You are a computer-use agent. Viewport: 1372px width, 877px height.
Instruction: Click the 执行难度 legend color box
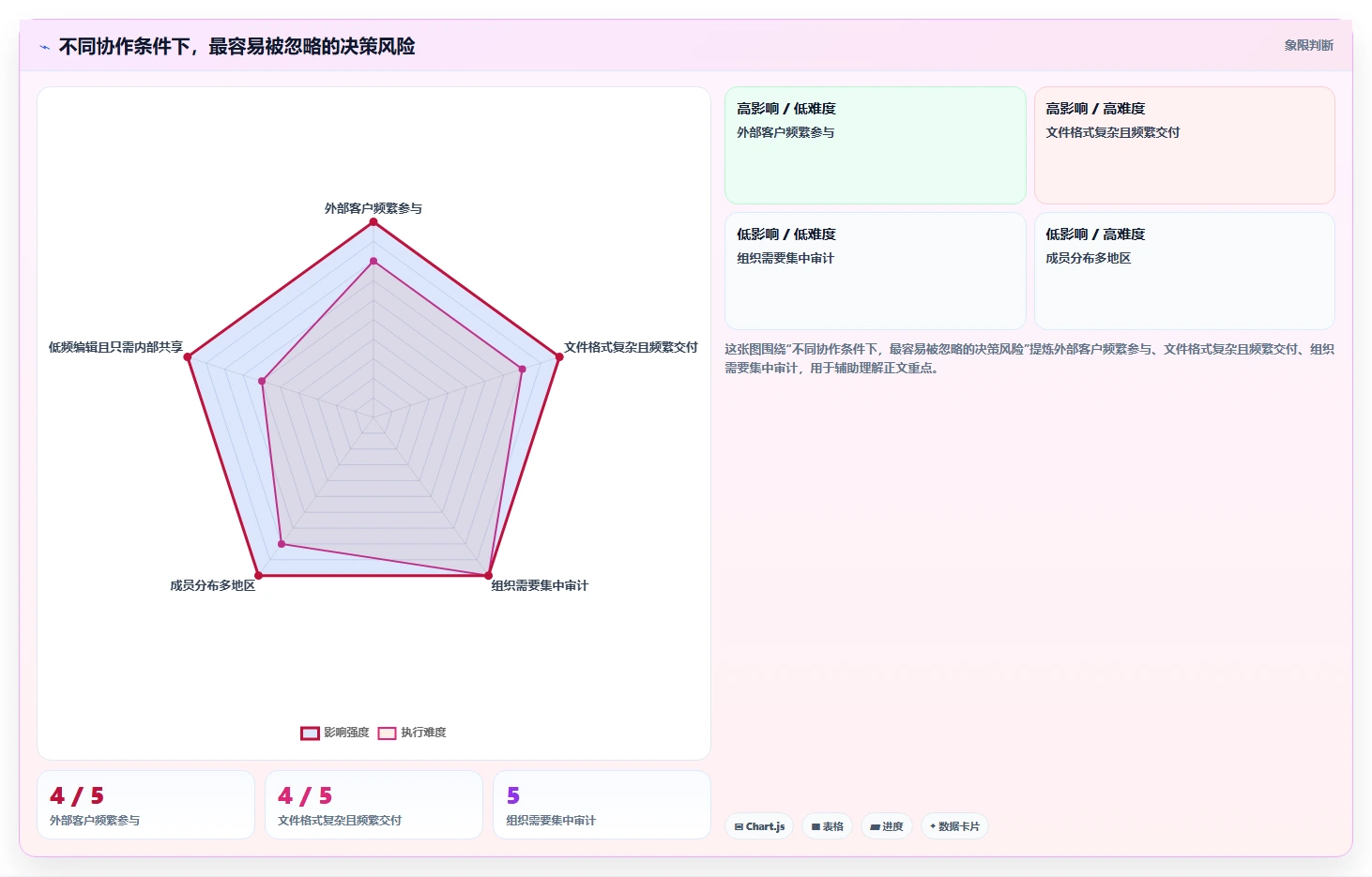click(x=387, y=733)
